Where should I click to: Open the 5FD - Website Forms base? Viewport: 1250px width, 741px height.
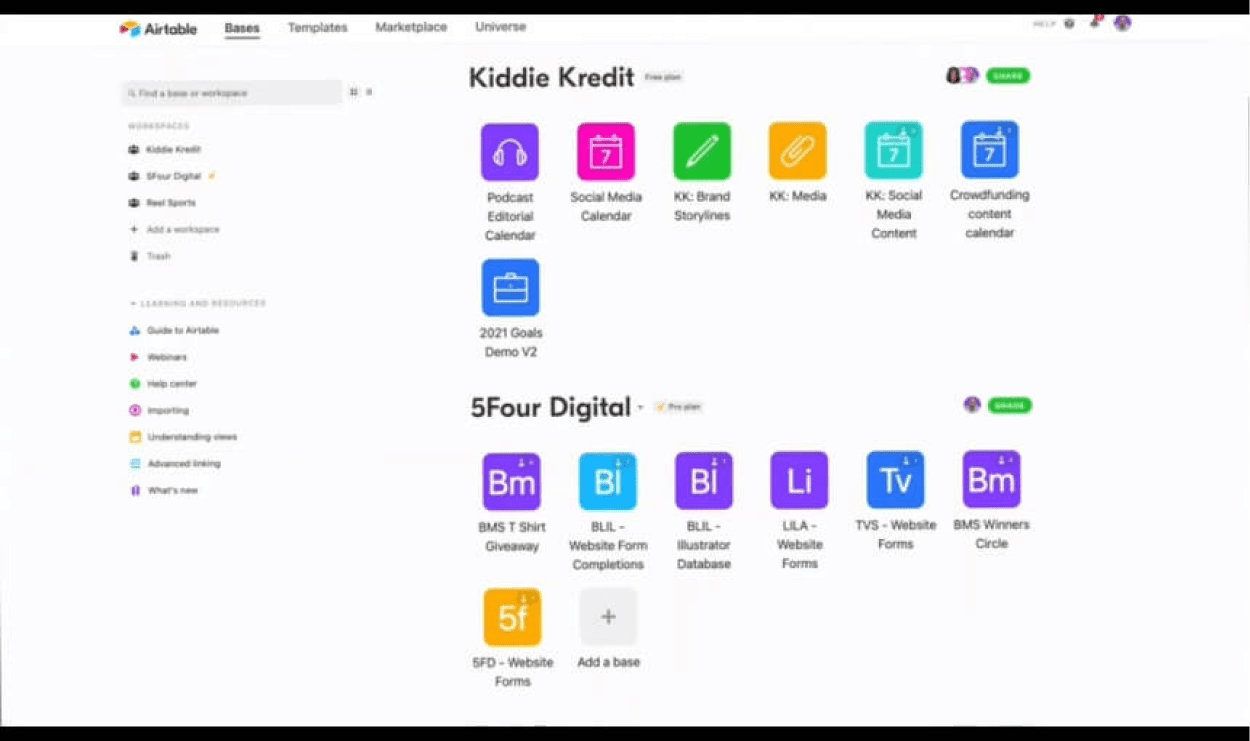[x=512, y=618]
